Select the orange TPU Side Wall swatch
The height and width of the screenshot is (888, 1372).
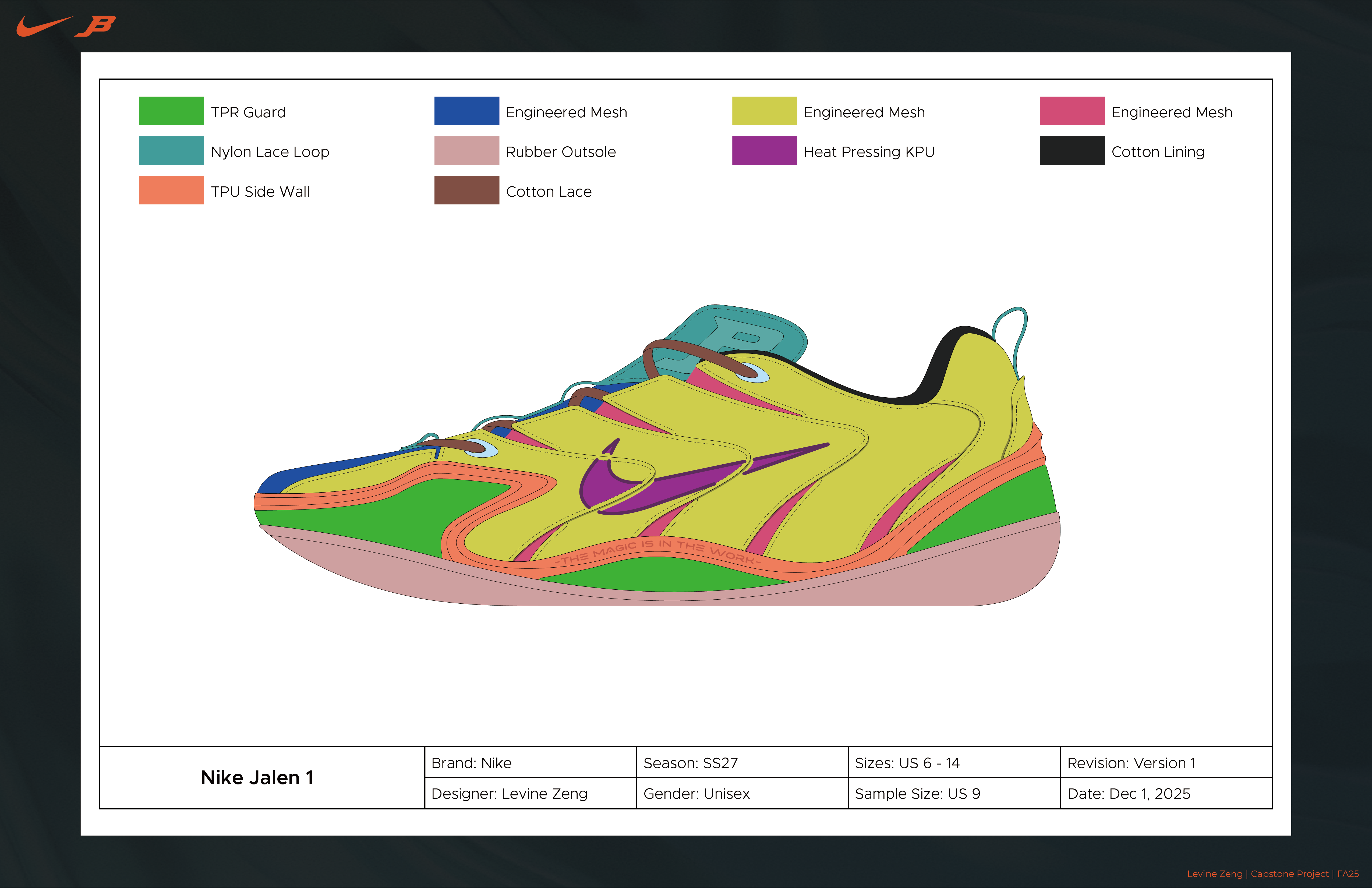[x=171, y=190]
